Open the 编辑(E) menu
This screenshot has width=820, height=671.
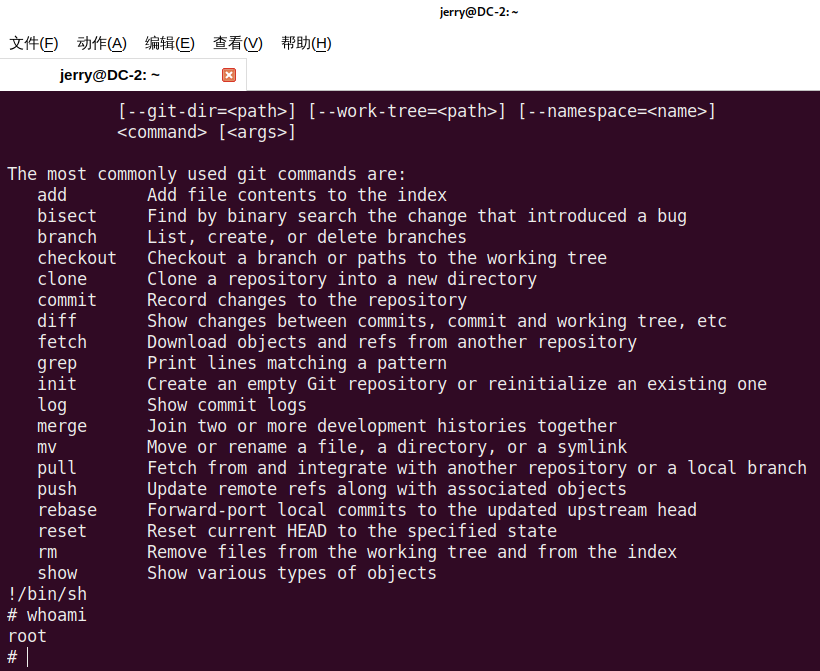coord(169,43)
